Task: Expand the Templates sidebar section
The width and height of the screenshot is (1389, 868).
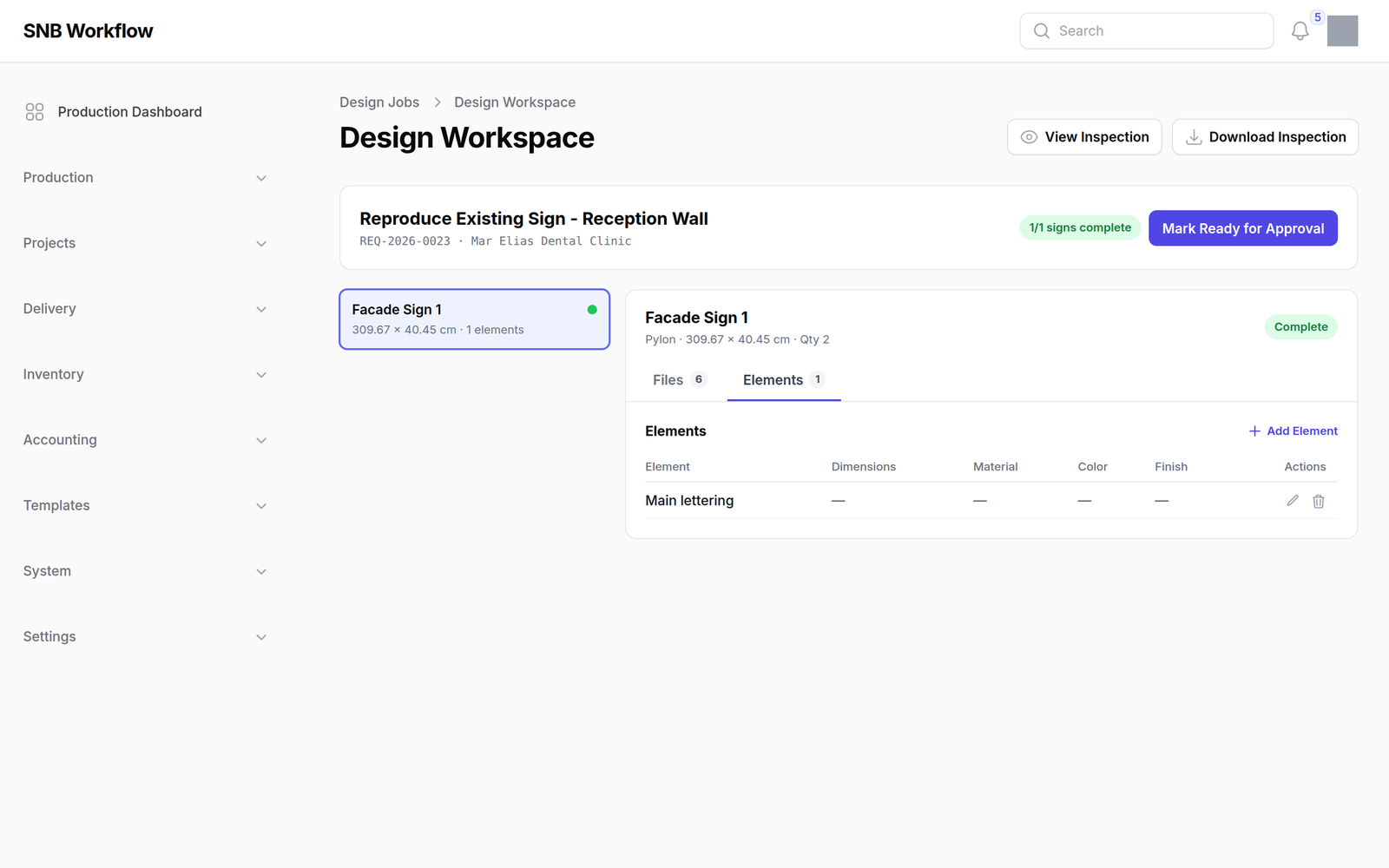Action: pyautogui.click(x=145, y=506)
